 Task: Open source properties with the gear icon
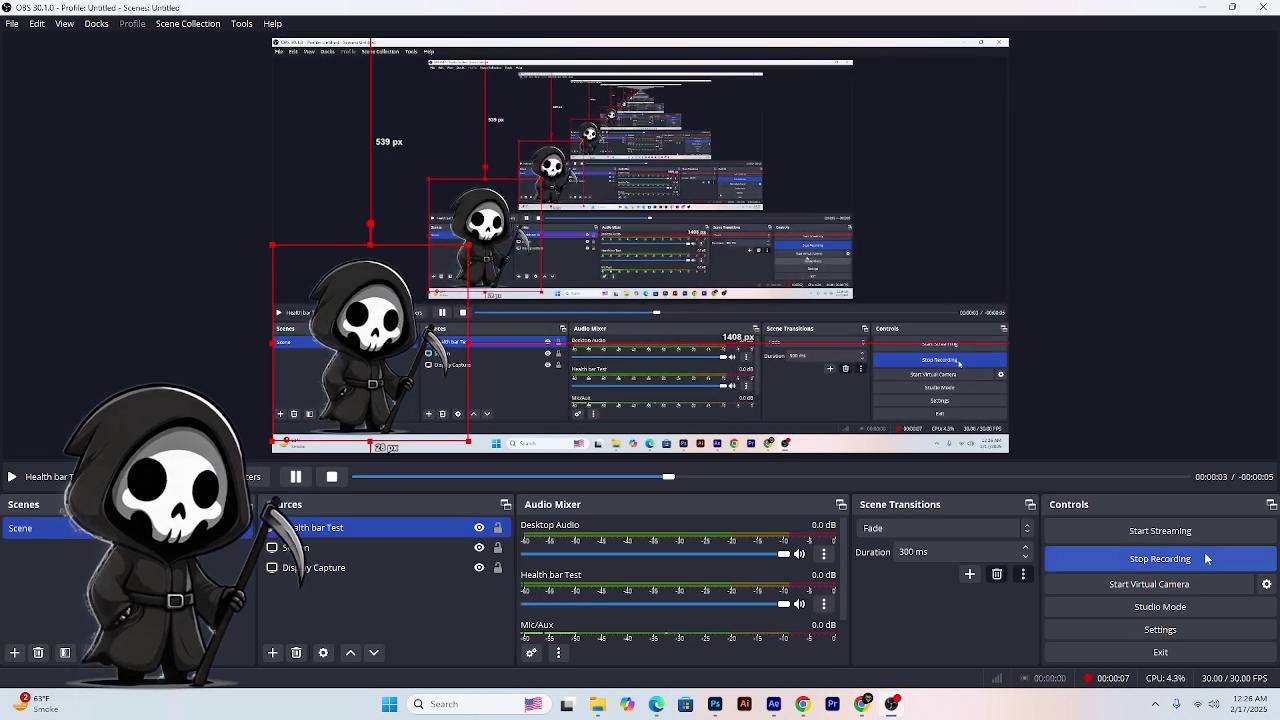tap(323, 652)
